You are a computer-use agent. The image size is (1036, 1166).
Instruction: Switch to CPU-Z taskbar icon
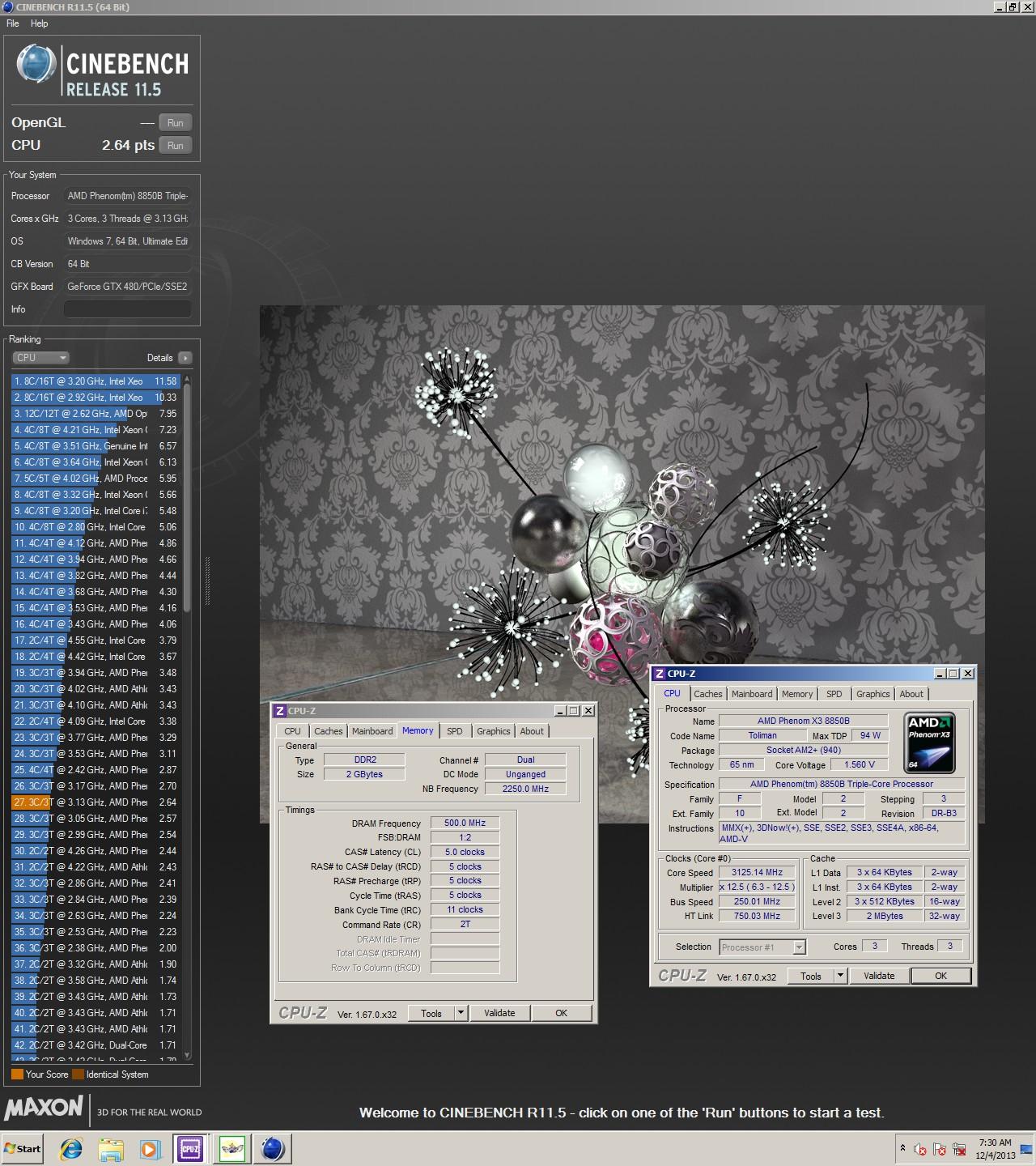coord(191,1148)
